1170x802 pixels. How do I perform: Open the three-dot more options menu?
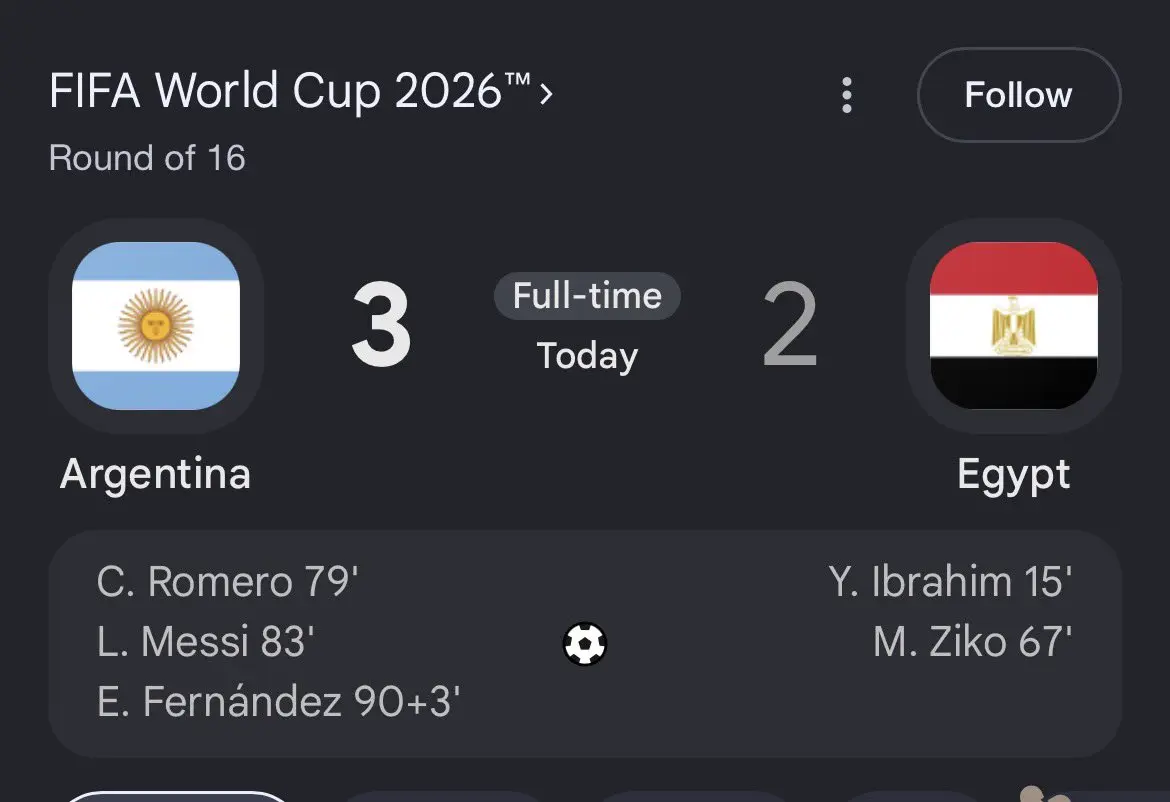pos(846,95)
